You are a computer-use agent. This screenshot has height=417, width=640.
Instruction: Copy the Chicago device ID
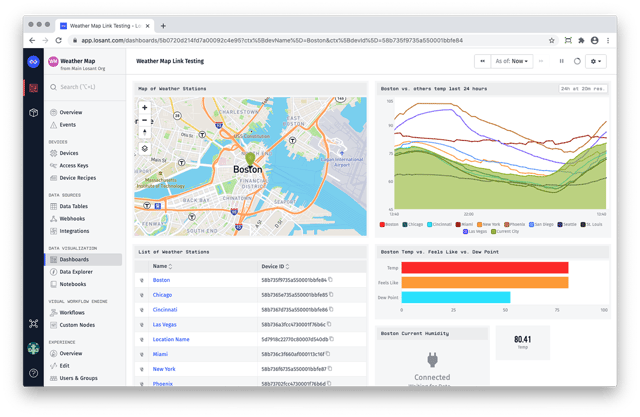pyautogui.click(x=331, y=294)
